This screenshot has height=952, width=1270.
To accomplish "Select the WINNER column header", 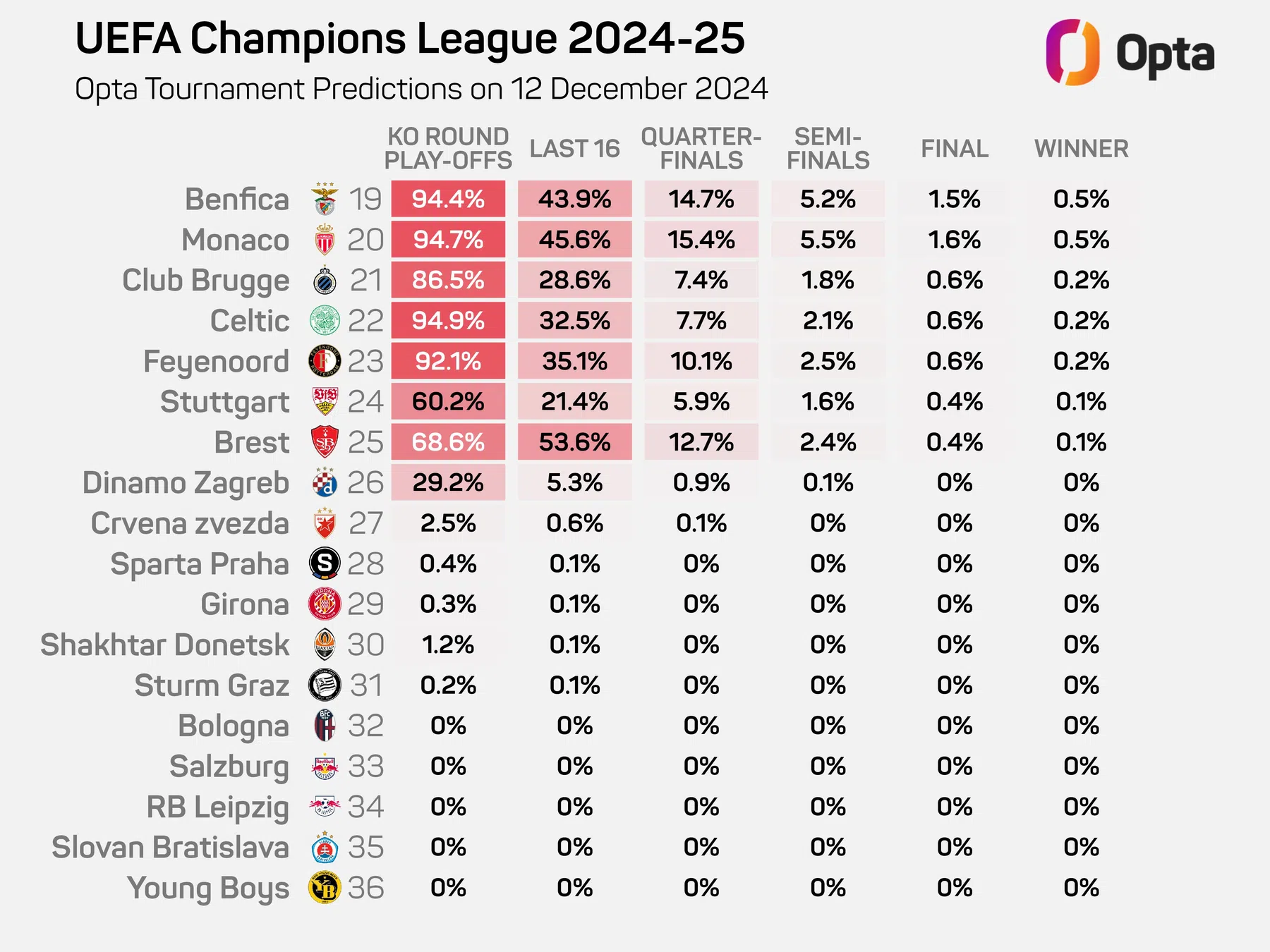I will (1081, 149).
